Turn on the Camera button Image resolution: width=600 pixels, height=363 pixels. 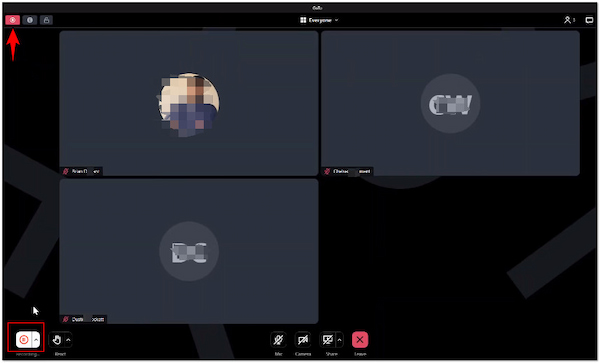click(303, 339)
